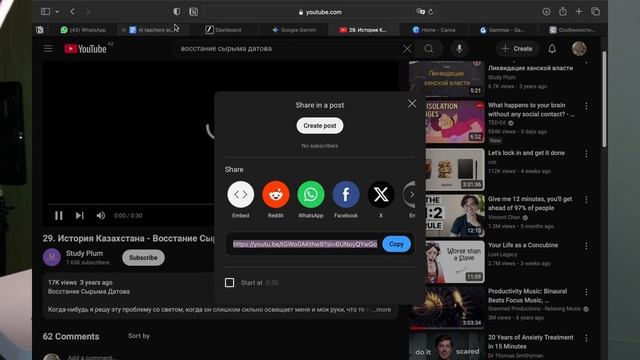Screen dimensions: 640x360
Task: Open options for 'Let's lock in' video
Action: 587,154
